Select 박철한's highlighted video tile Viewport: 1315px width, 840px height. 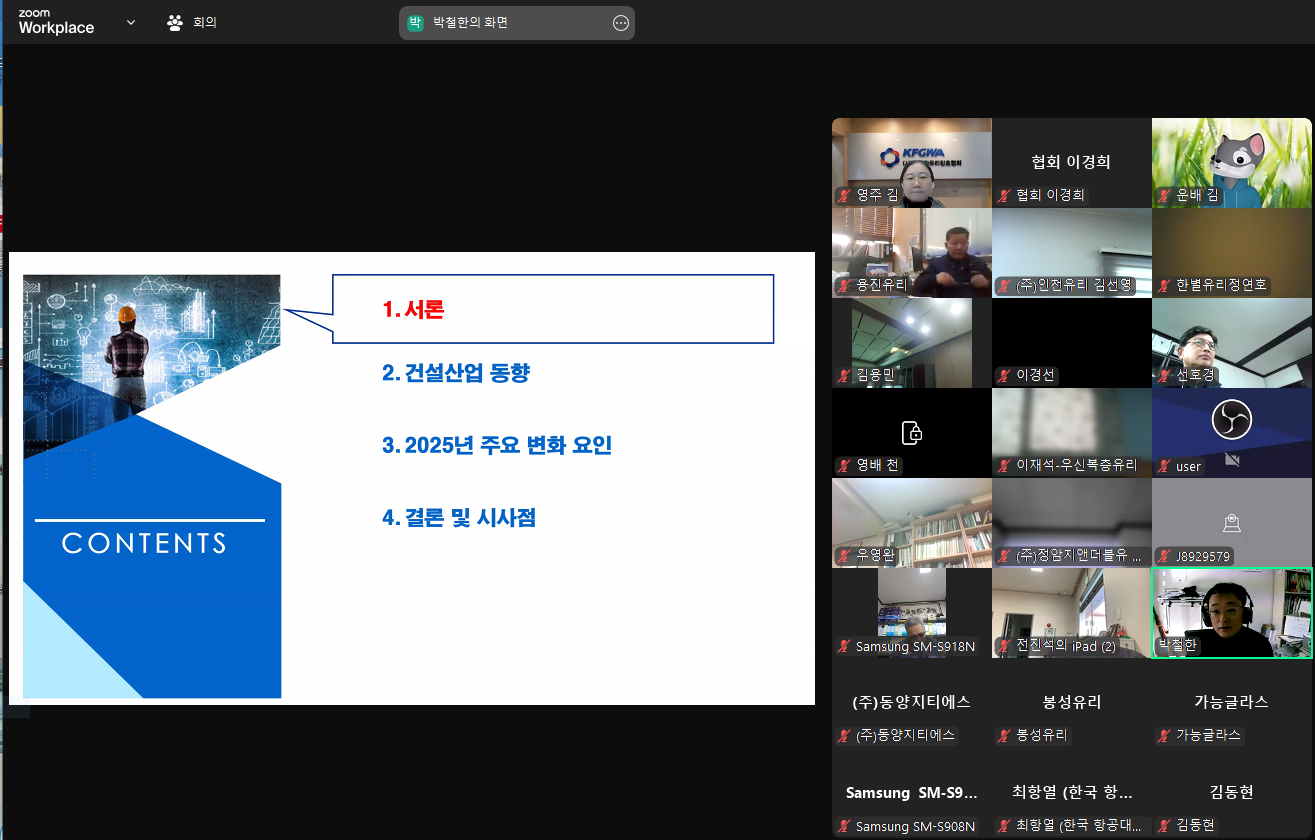[x=1231, y=612]
